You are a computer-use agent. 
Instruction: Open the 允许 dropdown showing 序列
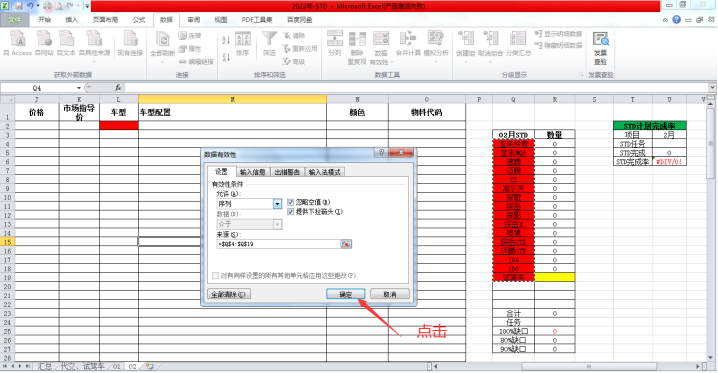(277, 204)
